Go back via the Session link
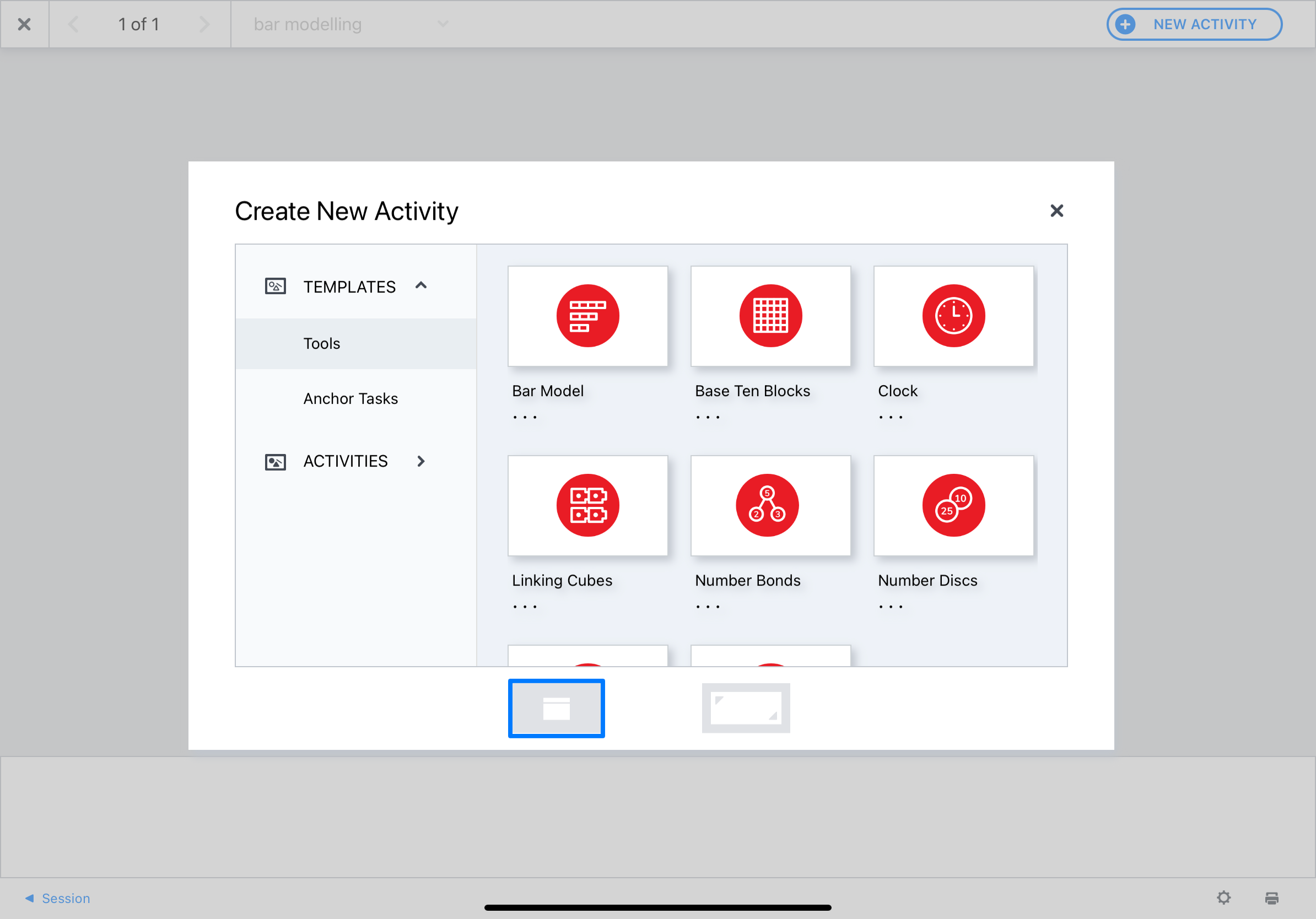1316x919 pixels. pos(58,898)
